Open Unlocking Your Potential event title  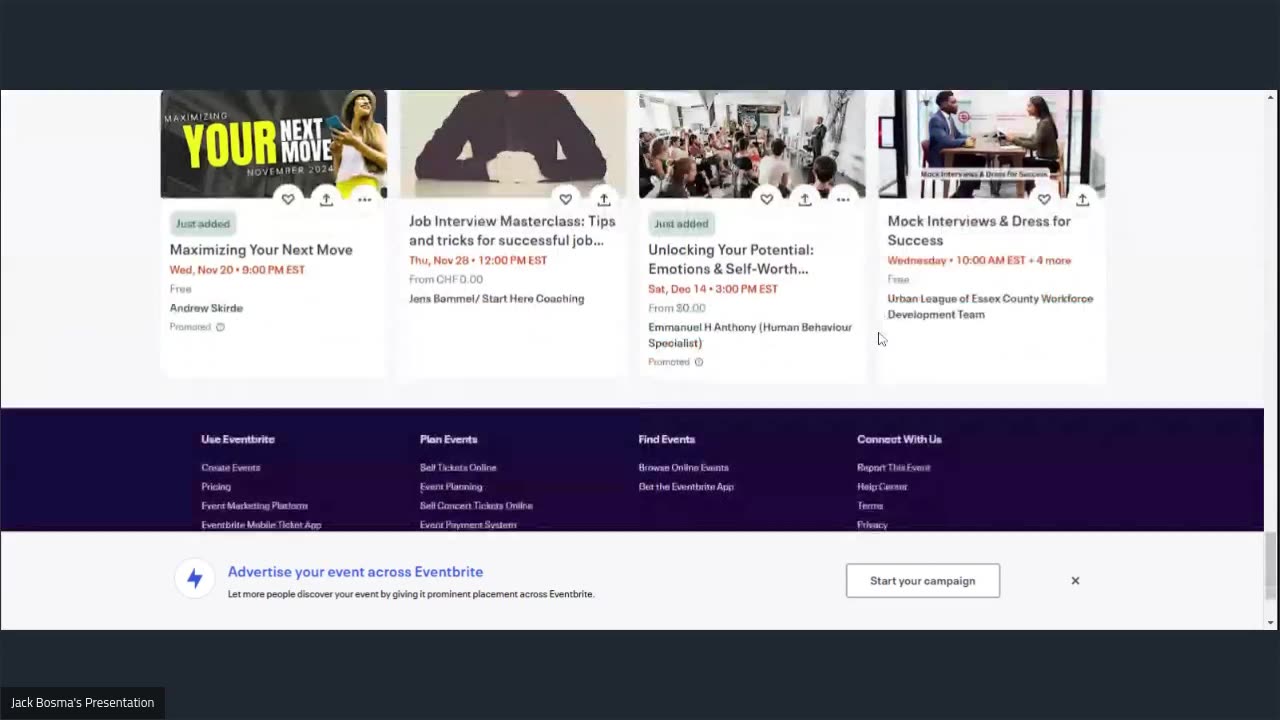point(731,259)
